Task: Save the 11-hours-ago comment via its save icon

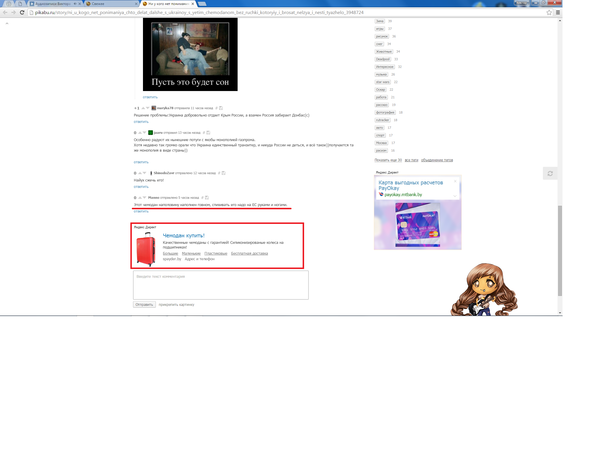Action: click(221, 108)
